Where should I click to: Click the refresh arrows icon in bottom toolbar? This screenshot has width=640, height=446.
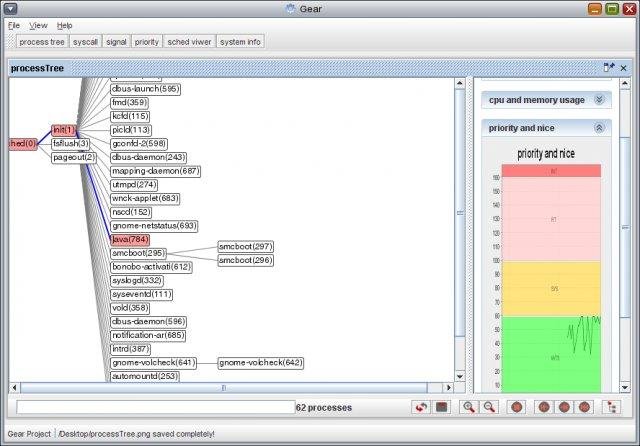point(421,407)
